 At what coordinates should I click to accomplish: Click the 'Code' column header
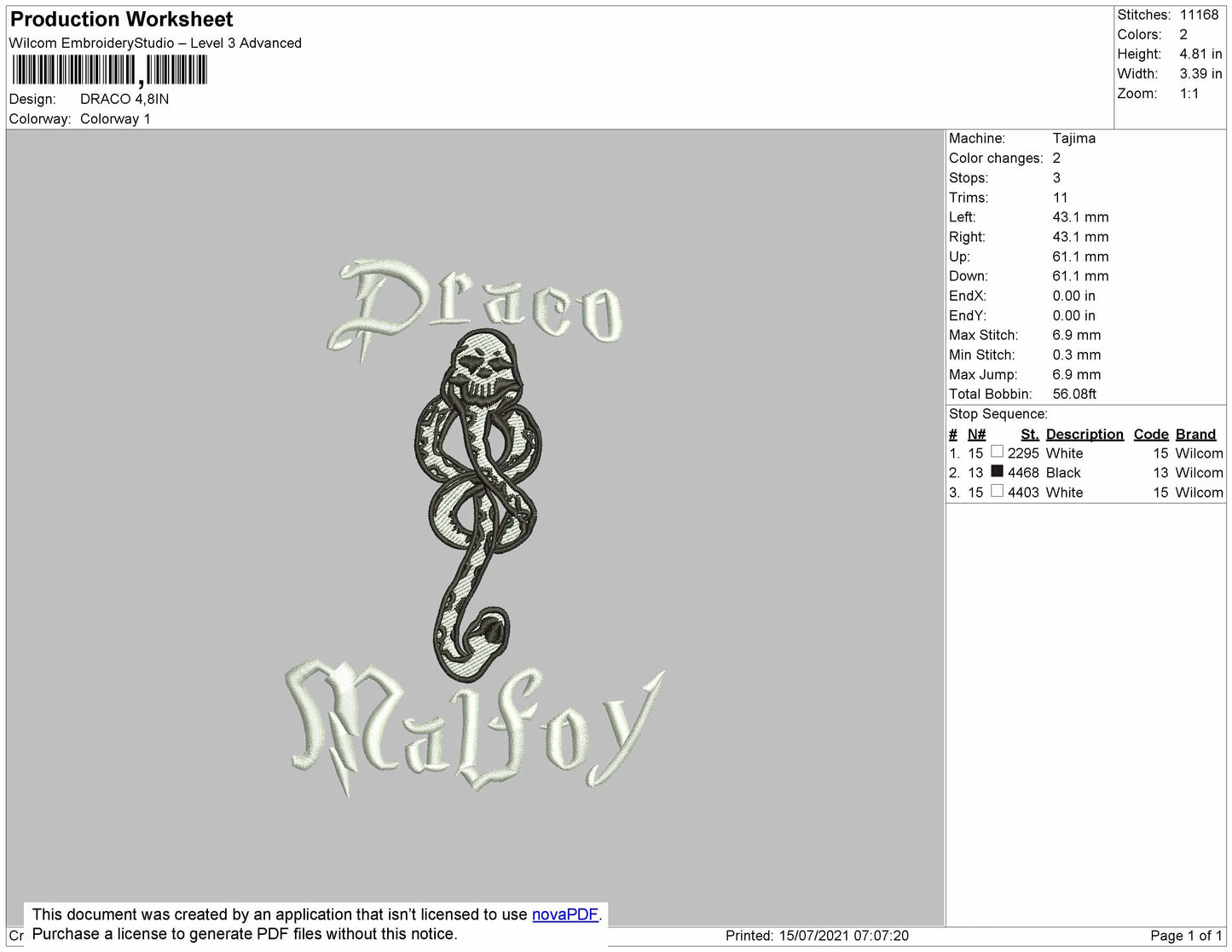pyautogui.click(x=1150, y=435)
